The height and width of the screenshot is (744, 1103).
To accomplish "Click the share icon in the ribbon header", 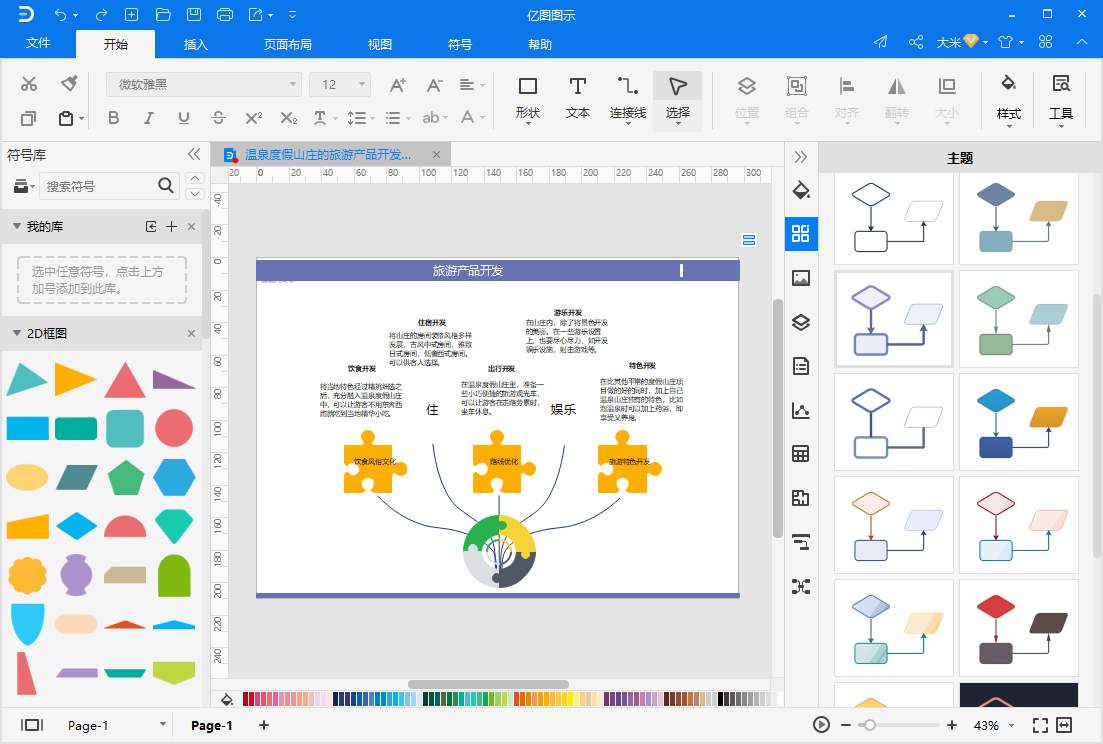I will pos(915,42).
